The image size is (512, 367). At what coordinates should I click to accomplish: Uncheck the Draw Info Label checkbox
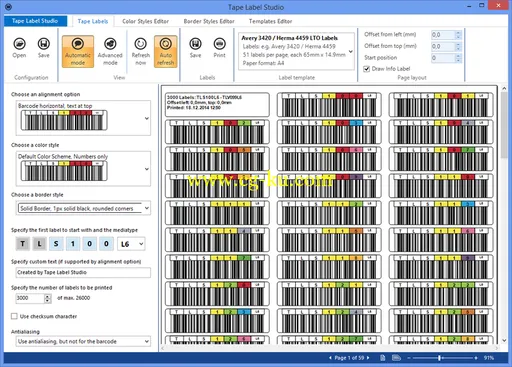coord(367,69)
